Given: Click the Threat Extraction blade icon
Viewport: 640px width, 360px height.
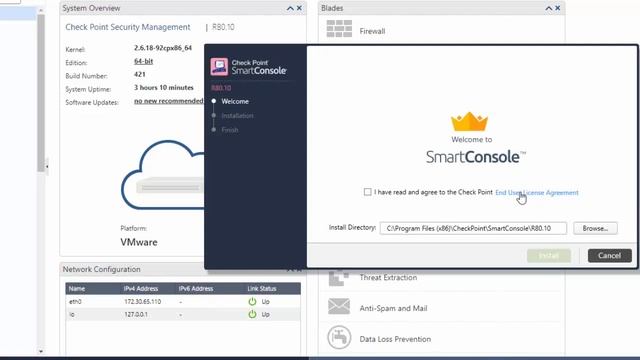Looking at the screenshot, I should pos(338,278).
